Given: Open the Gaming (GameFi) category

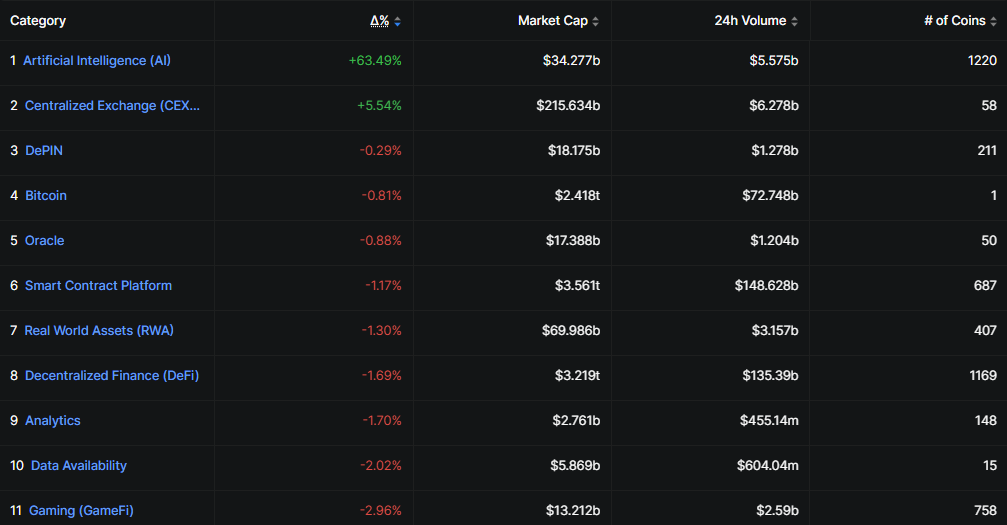Looking at the screenshot, I should (x=81, y=510).
